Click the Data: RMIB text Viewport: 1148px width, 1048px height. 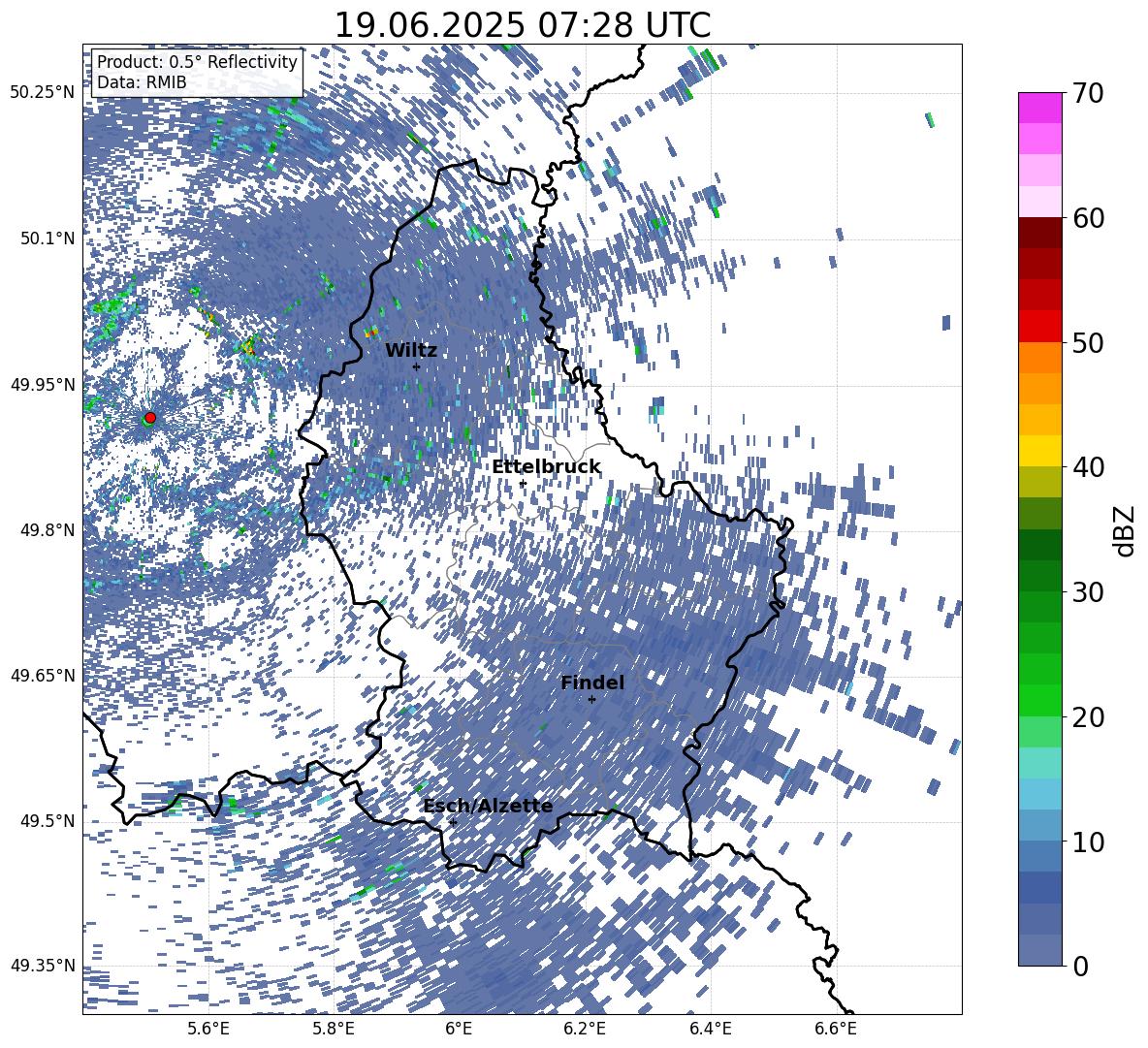point(142,82)
